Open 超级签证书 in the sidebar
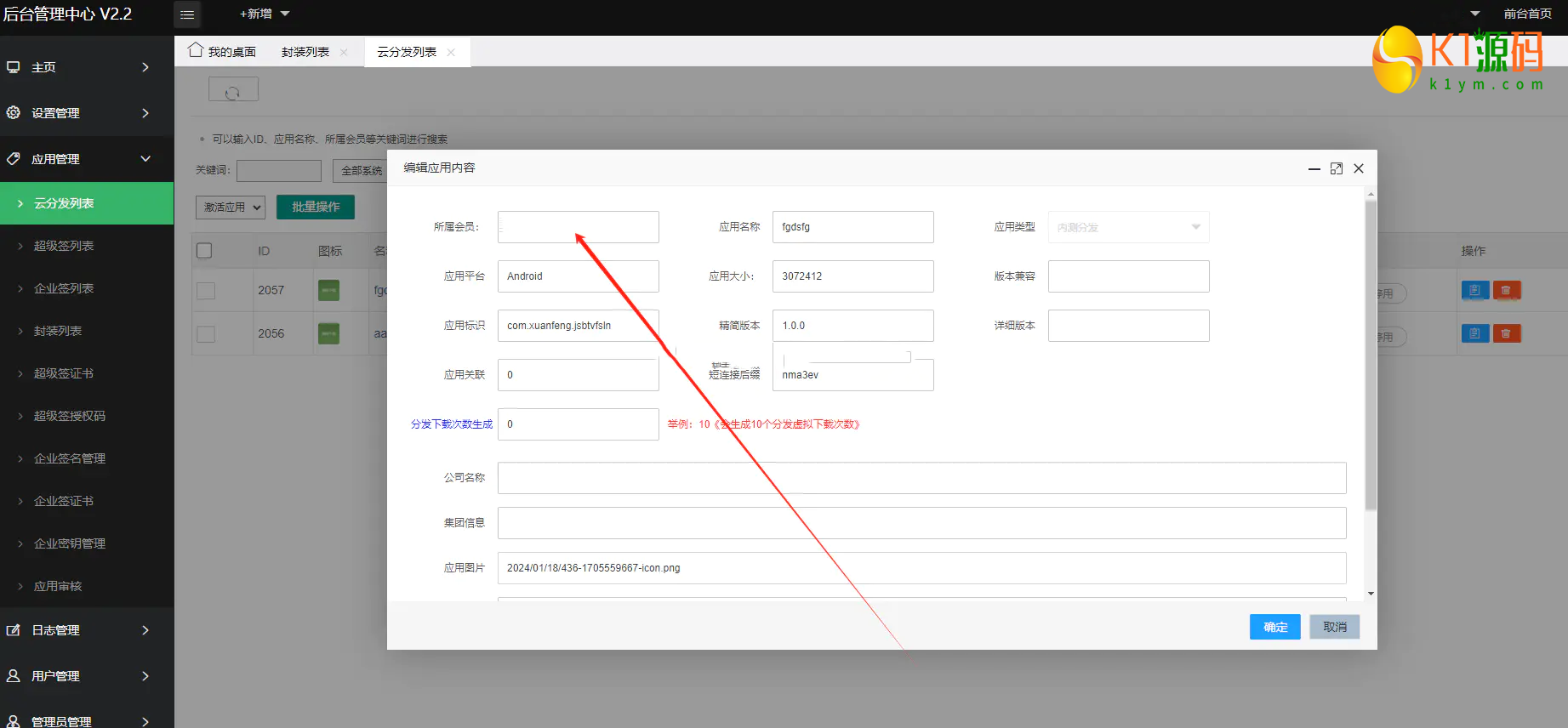 click(x=87, y=373)
